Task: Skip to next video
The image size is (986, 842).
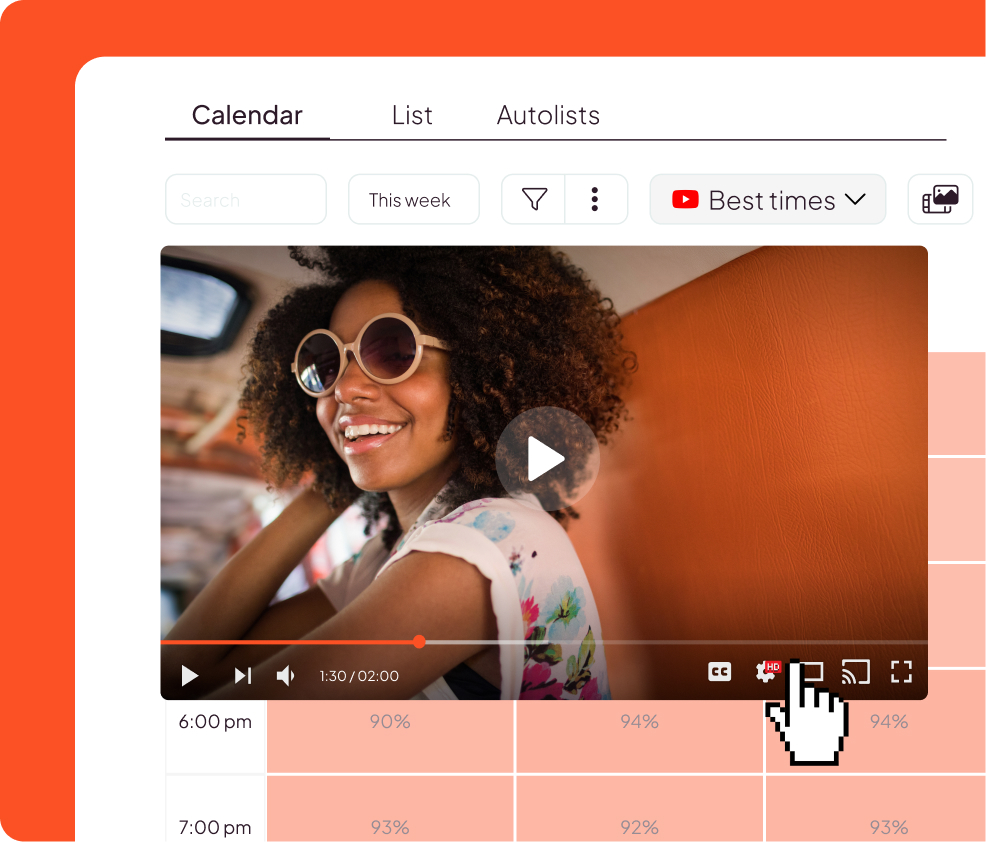Action: click(243, 676)
